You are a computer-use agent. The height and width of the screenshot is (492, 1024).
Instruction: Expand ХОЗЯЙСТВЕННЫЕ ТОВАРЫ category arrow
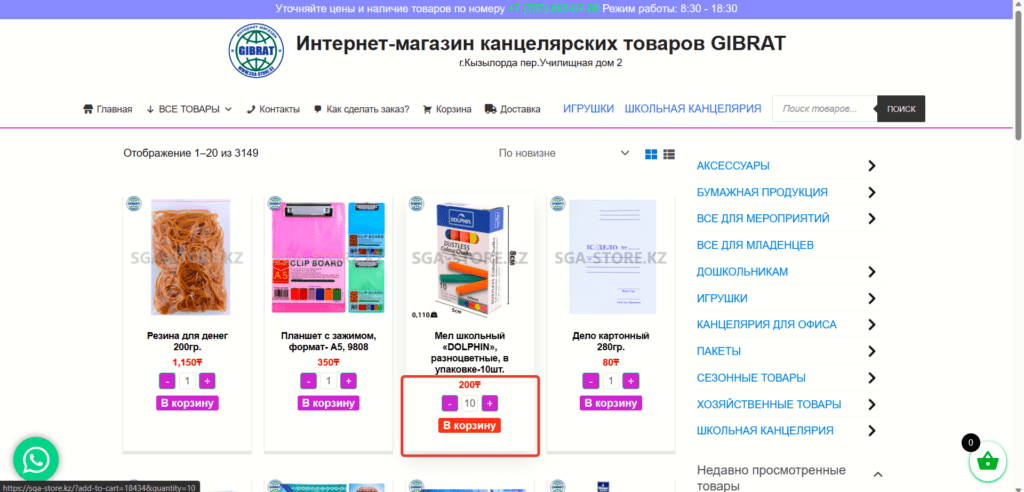click(872, 404)
